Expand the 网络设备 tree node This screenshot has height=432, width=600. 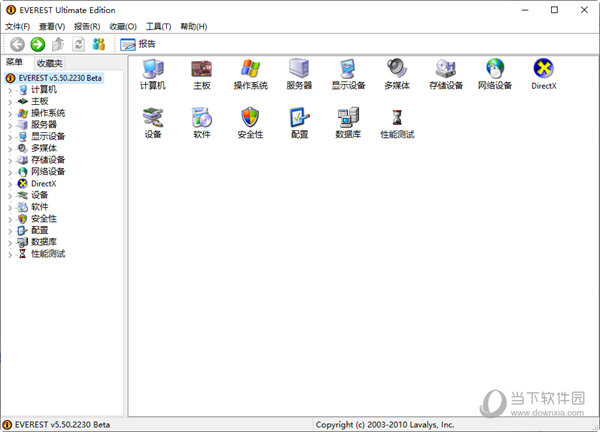click(10, 173)
